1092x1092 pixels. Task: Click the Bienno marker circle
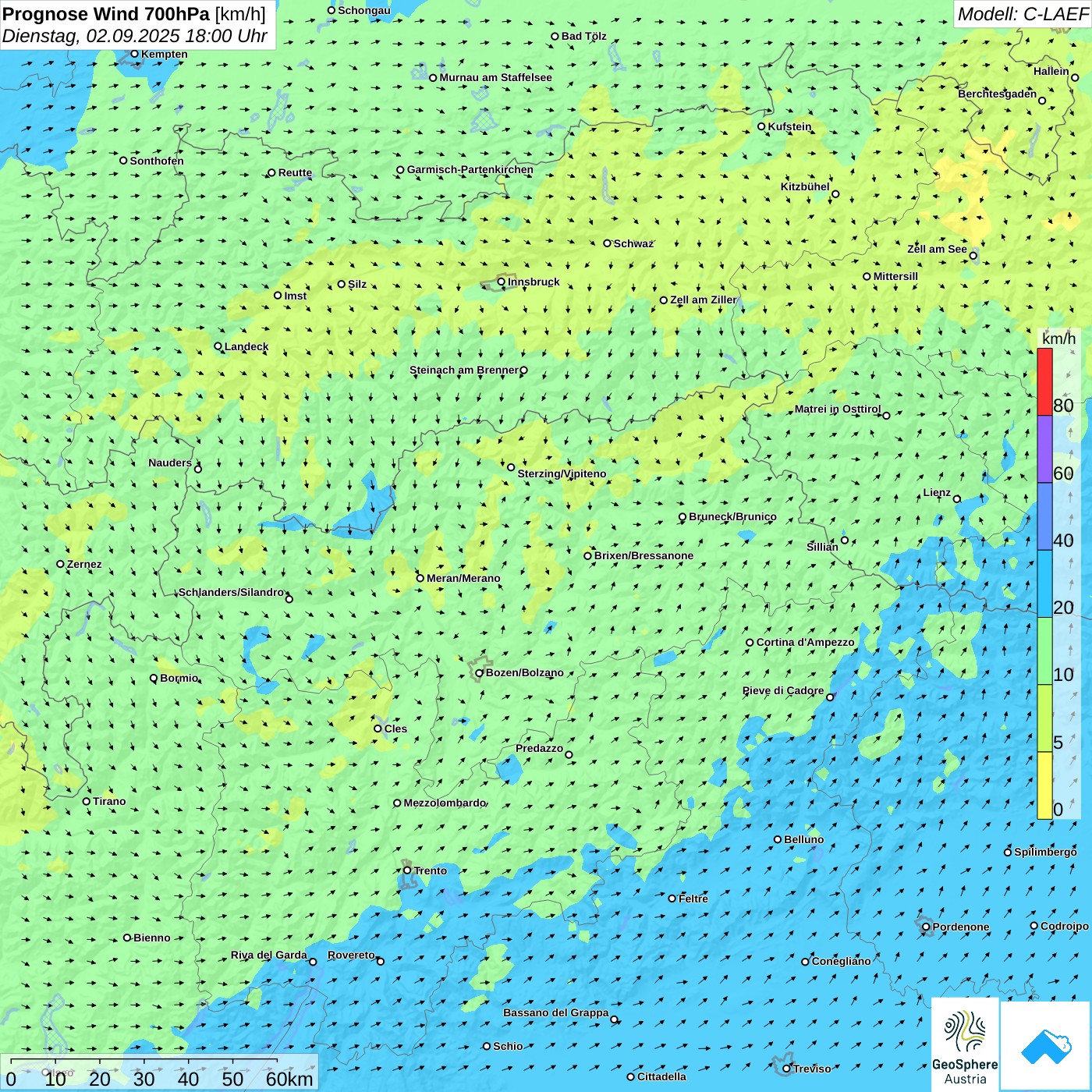(127, 938)
